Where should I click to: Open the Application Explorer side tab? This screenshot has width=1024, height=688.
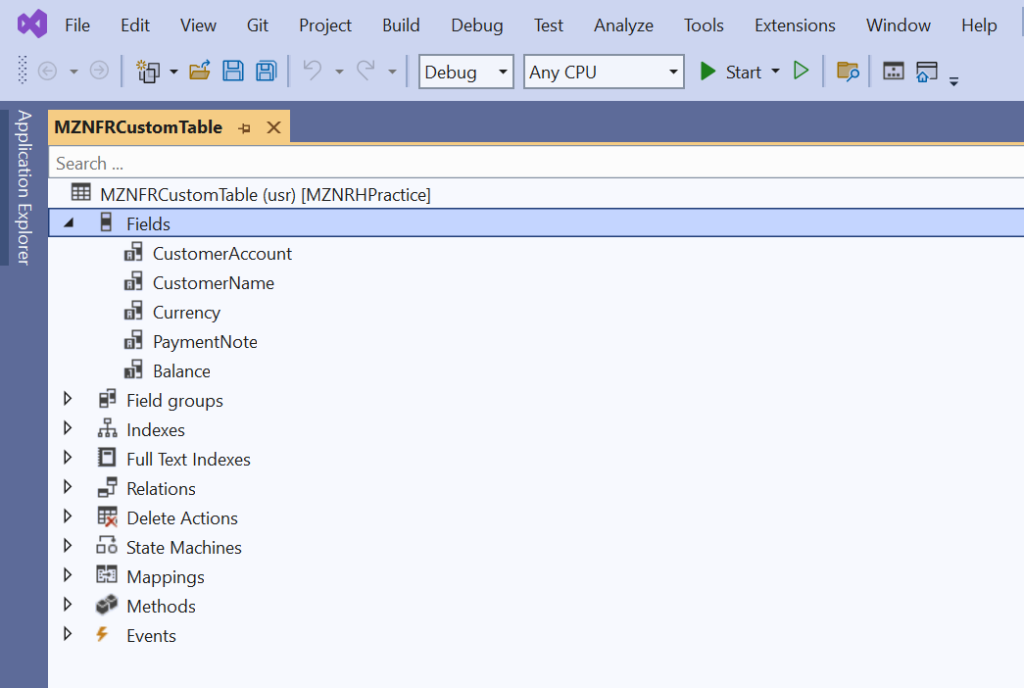tap(24, 187)
